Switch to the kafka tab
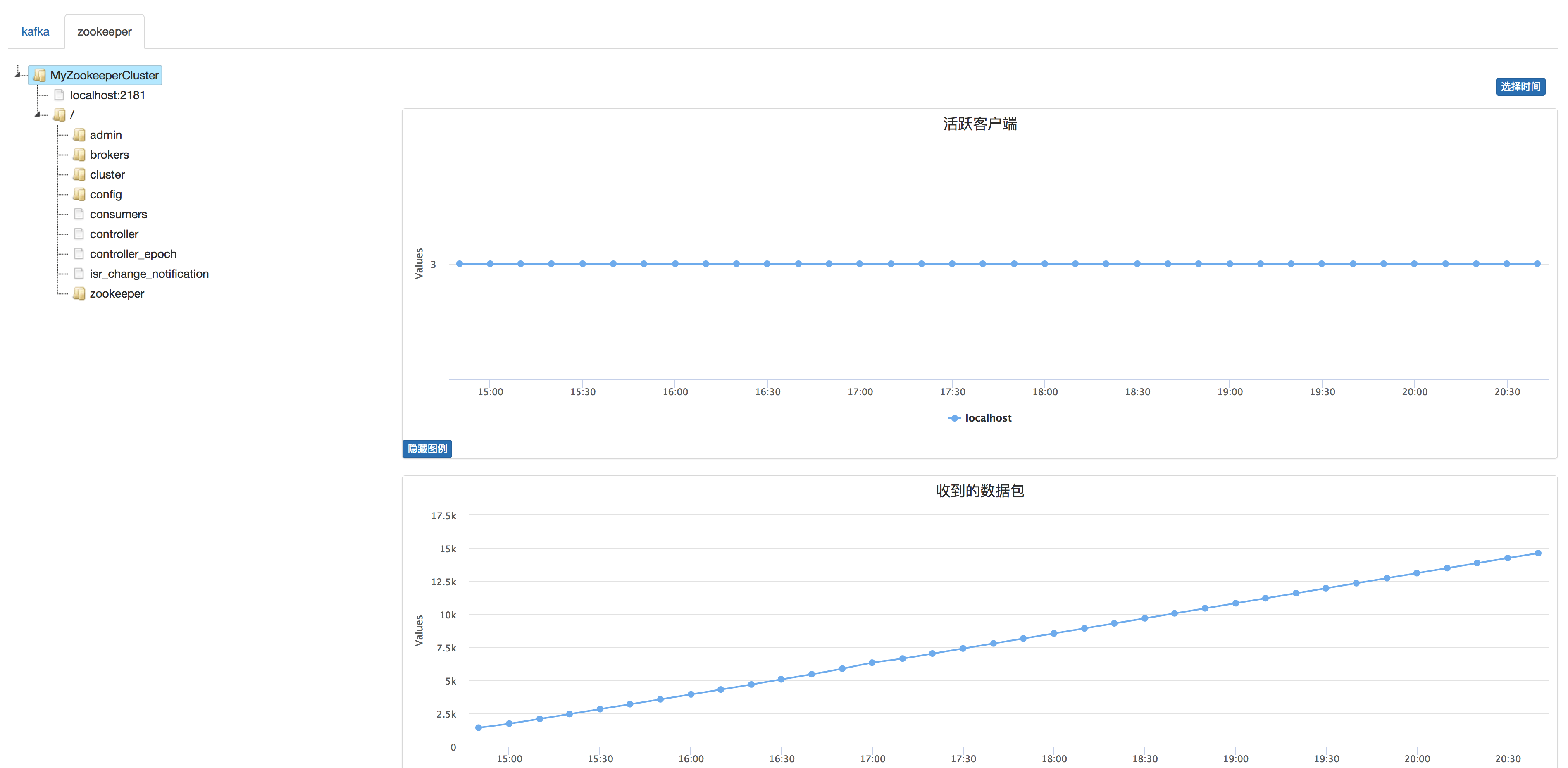 [35, 32]
